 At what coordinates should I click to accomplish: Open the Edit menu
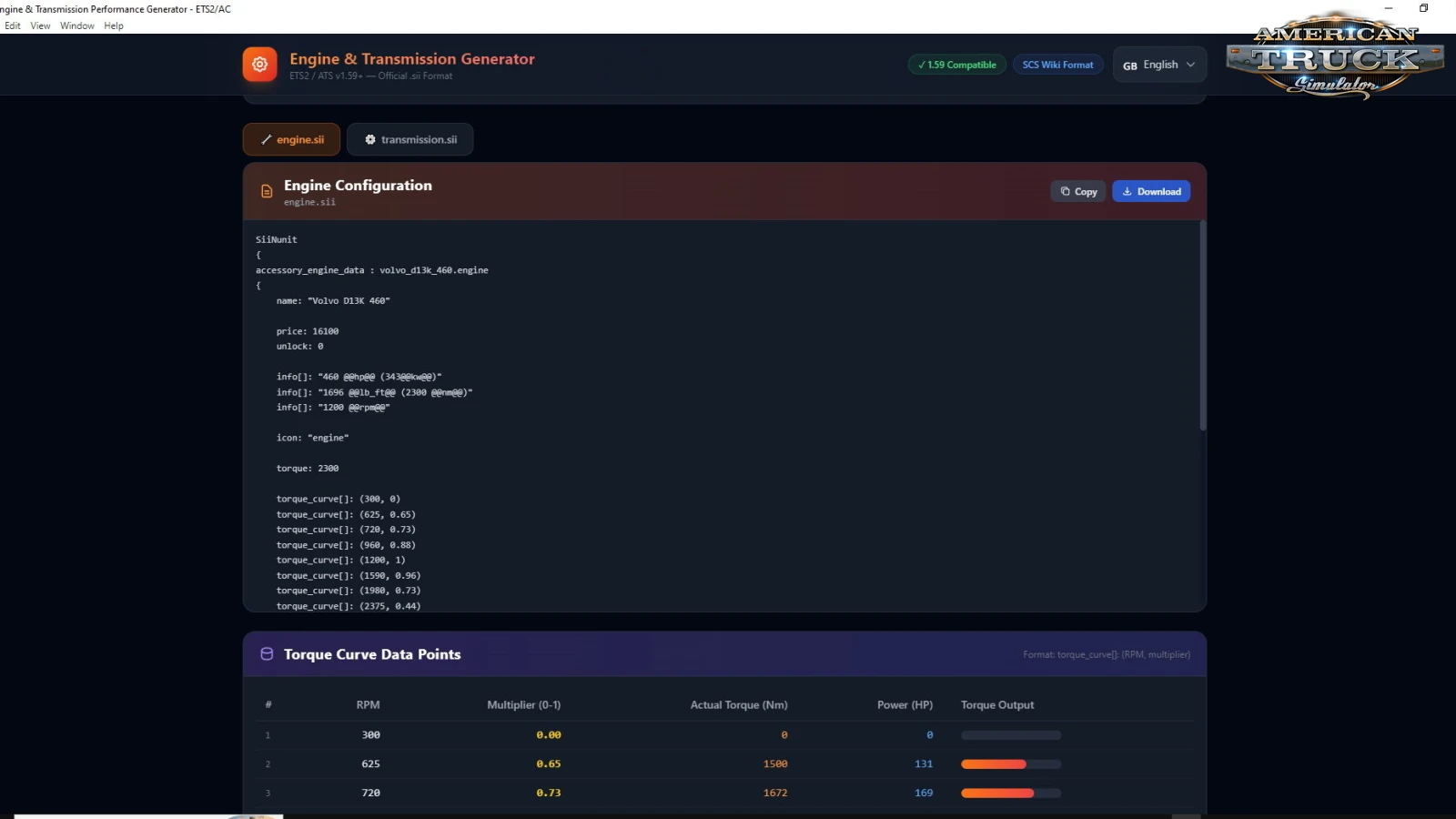pos(13,25)
